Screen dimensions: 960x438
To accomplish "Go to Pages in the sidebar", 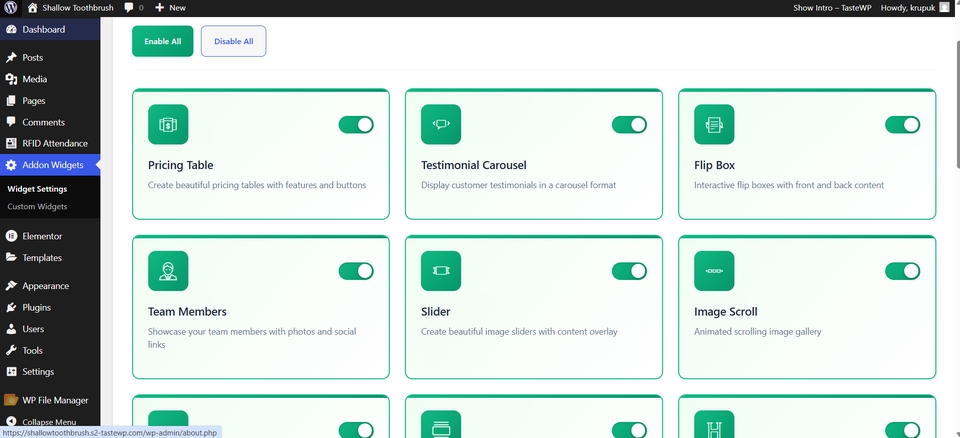I will [x=50, y=100].
